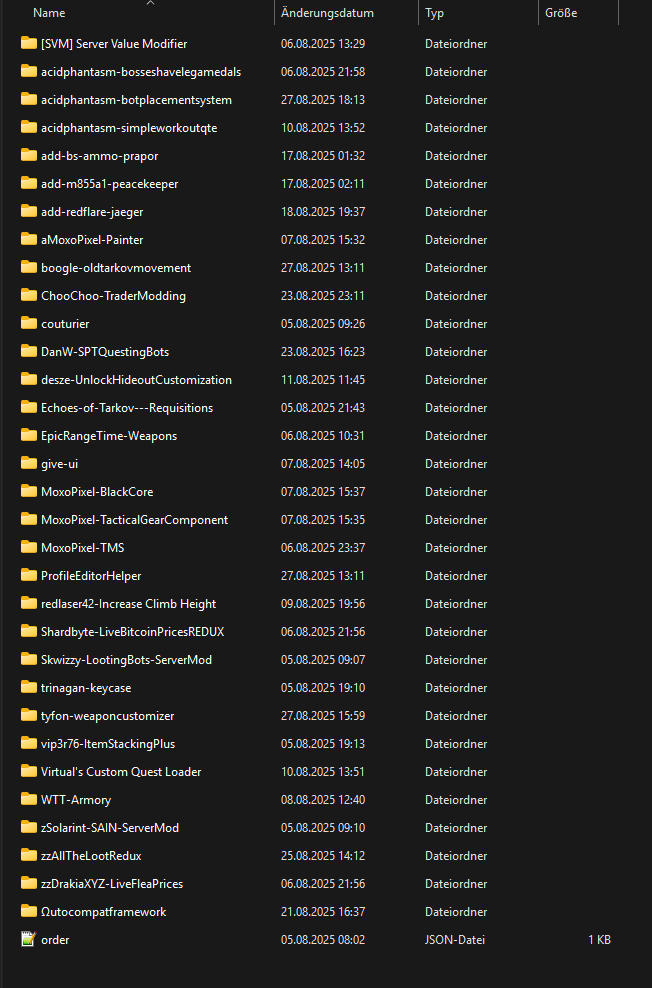Select Skwizzy-LootingBots-ServerMod folder name

(126, 660)
